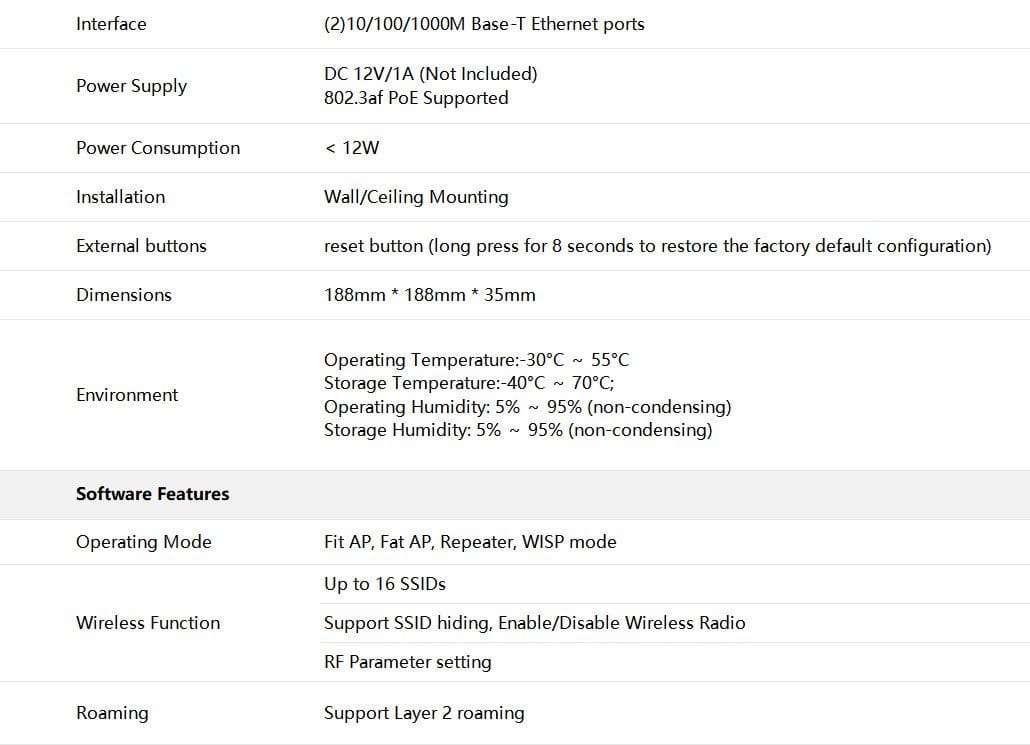
Task: Click the Environment row label
Action: (127, 395)
